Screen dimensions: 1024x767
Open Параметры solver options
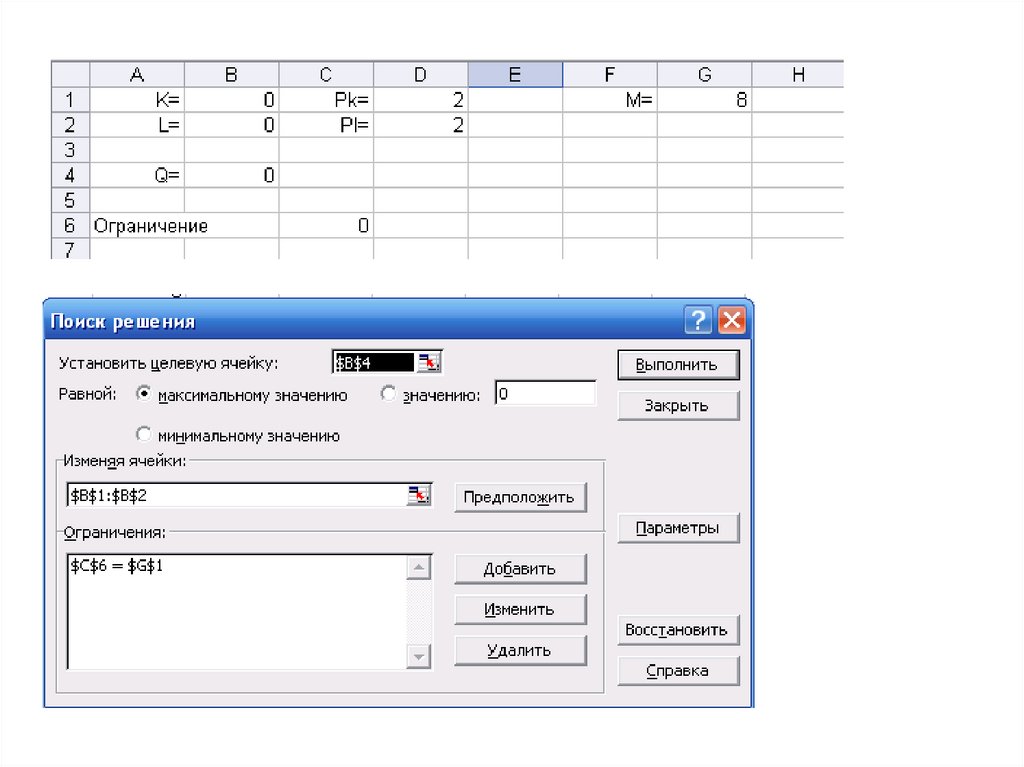(678, 528)
